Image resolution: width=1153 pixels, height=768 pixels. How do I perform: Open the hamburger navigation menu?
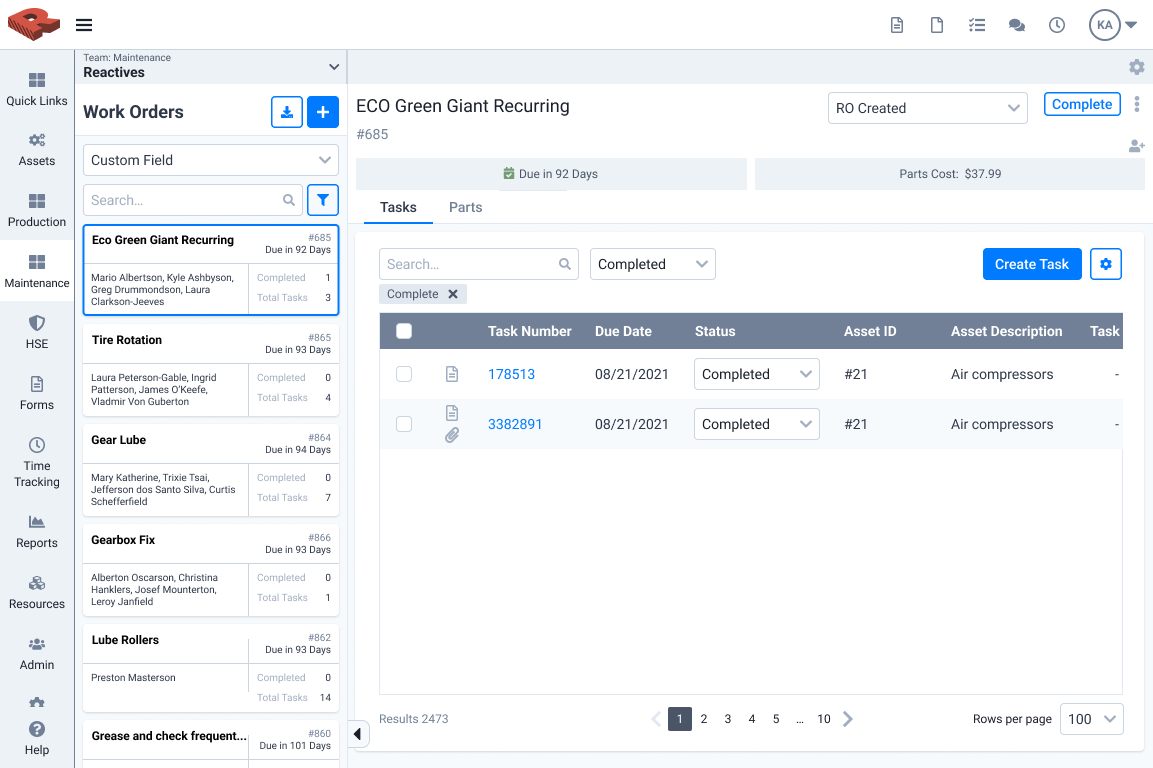[84, 25]
